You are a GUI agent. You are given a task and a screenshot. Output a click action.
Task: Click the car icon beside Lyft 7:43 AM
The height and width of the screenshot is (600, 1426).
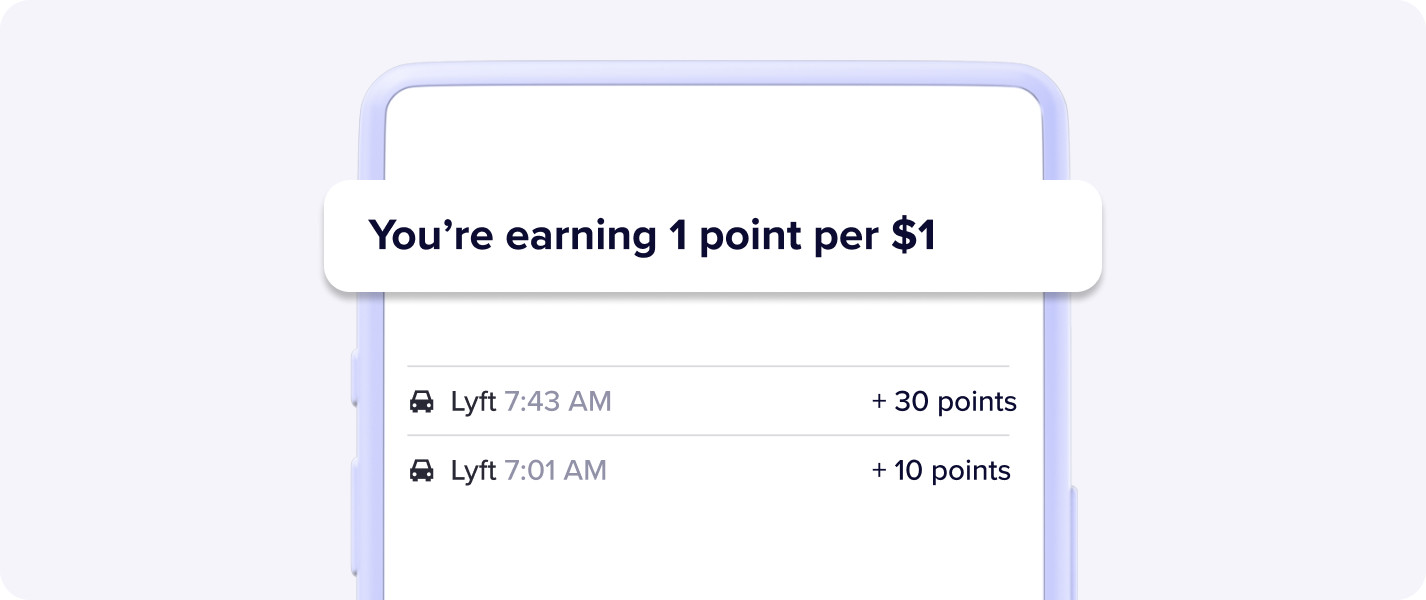click(422, 402)
